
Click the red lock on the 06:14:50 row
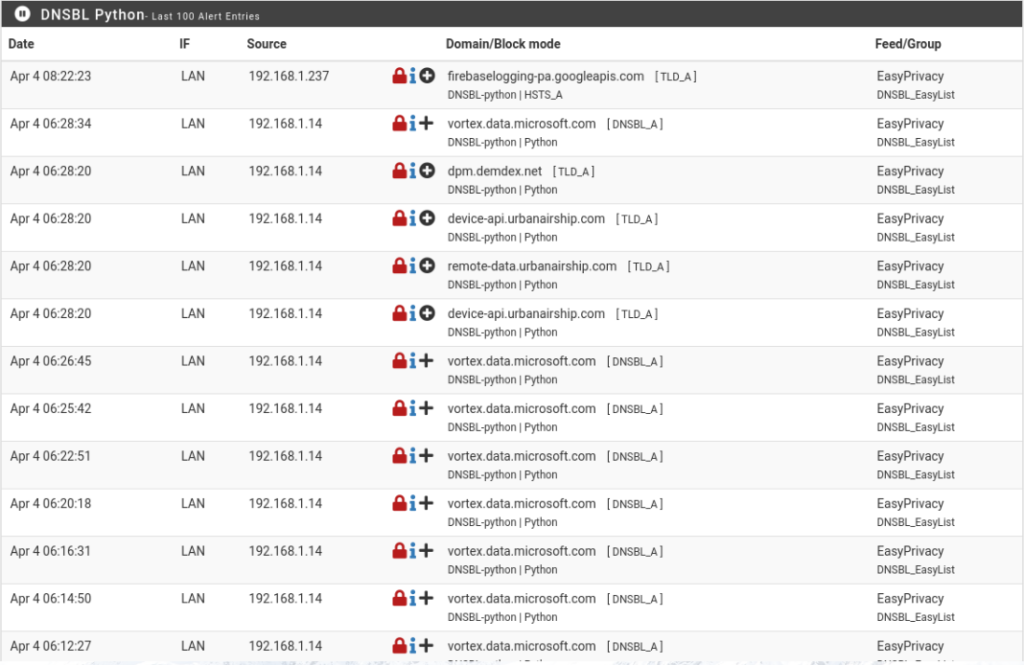coord(400,598)
